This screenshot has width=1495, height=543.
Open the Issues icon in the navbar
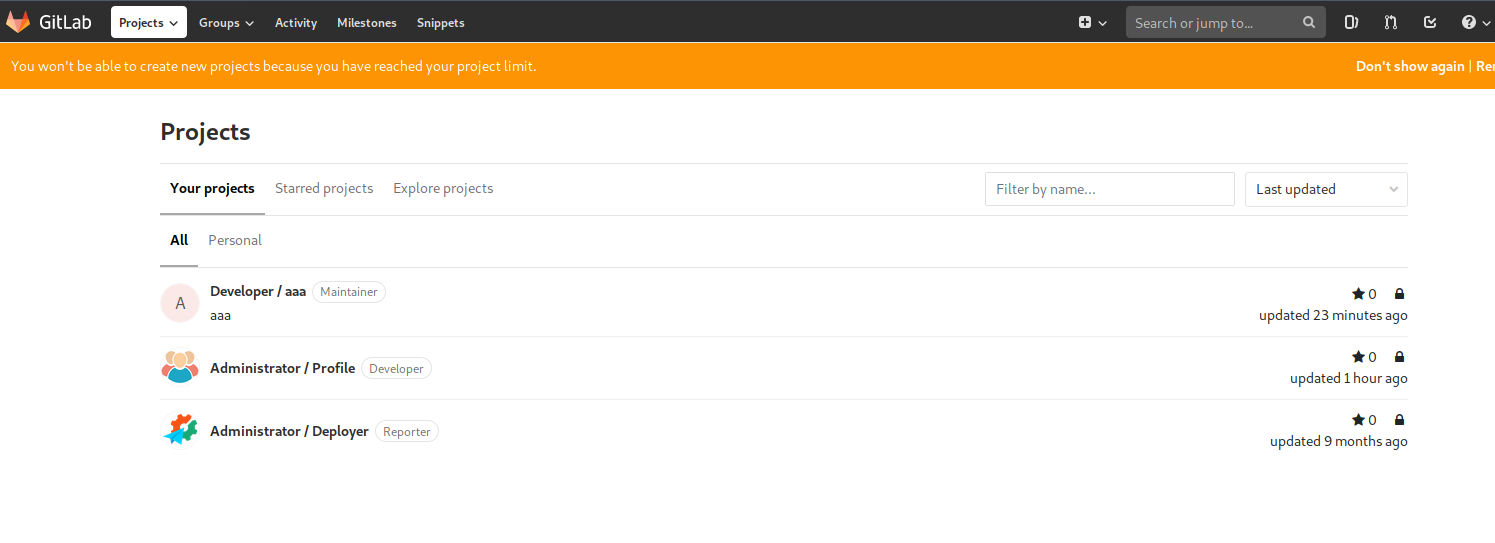pyautogui.click(x=1351, y=22)
